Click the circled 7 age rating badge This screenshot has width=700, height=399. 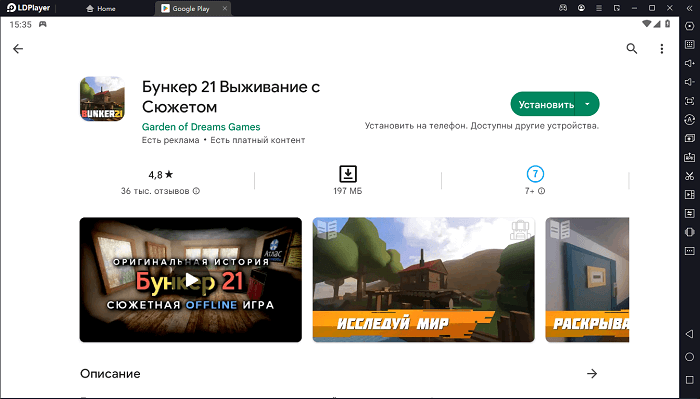point(535,174)
